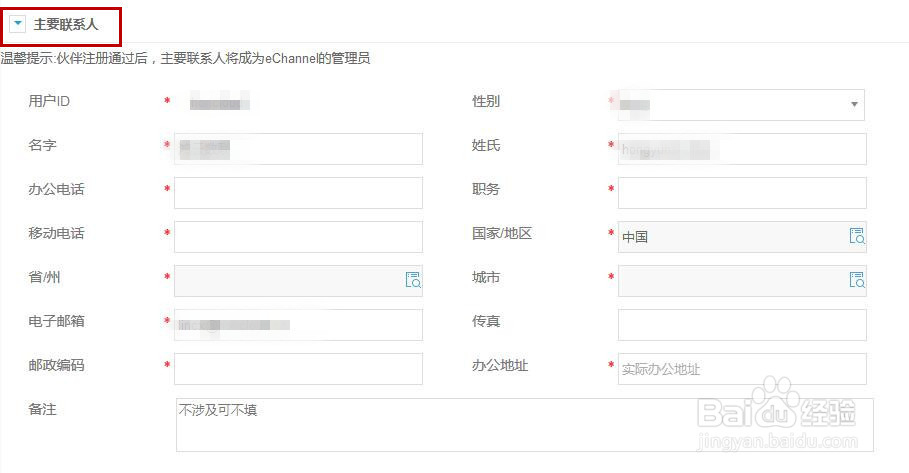This screenshot has height=473, width=909.
Task: Focus the 电子邮箱 input field
Action: [x=298, y=325]
